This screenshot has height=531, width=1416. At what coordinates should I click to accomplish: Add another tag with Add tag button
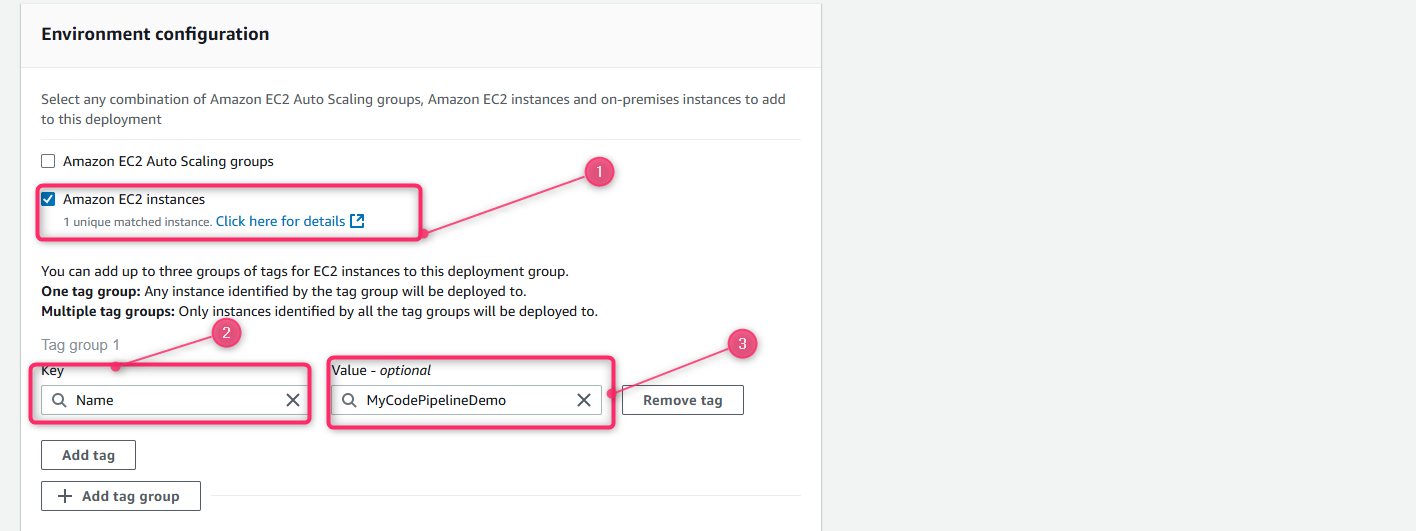tap(88, 455)
